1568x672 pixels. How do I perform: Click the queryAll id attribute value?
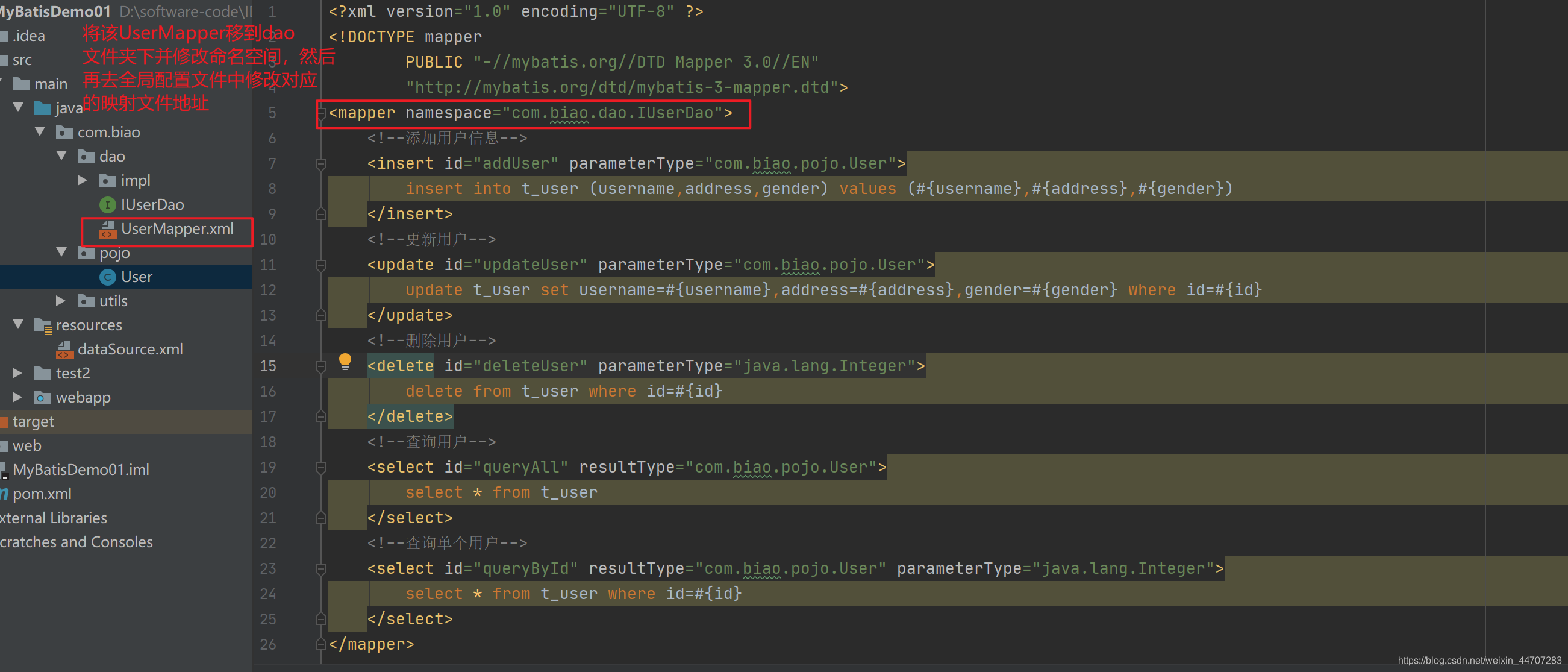[521, 468]
